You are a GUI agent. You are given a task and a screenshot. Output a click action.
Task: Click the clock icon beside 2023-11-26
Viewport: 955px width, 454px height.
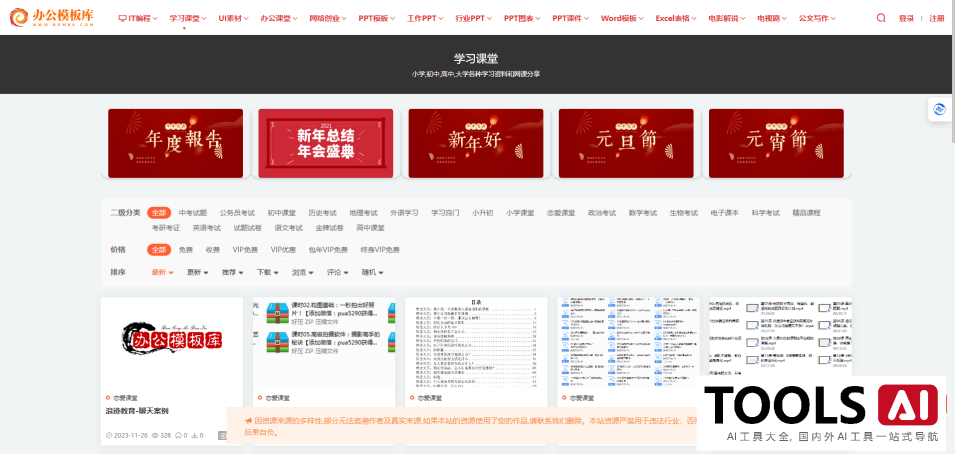[x=109, y=436]
